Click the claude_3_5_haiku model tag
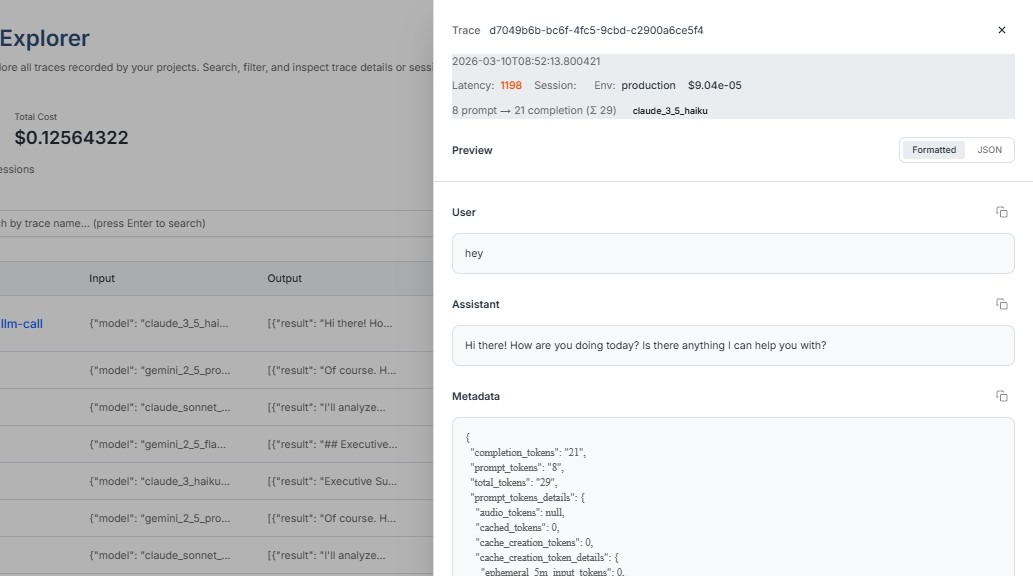Viewport: 1033px width, 576px height. [670, 111]
